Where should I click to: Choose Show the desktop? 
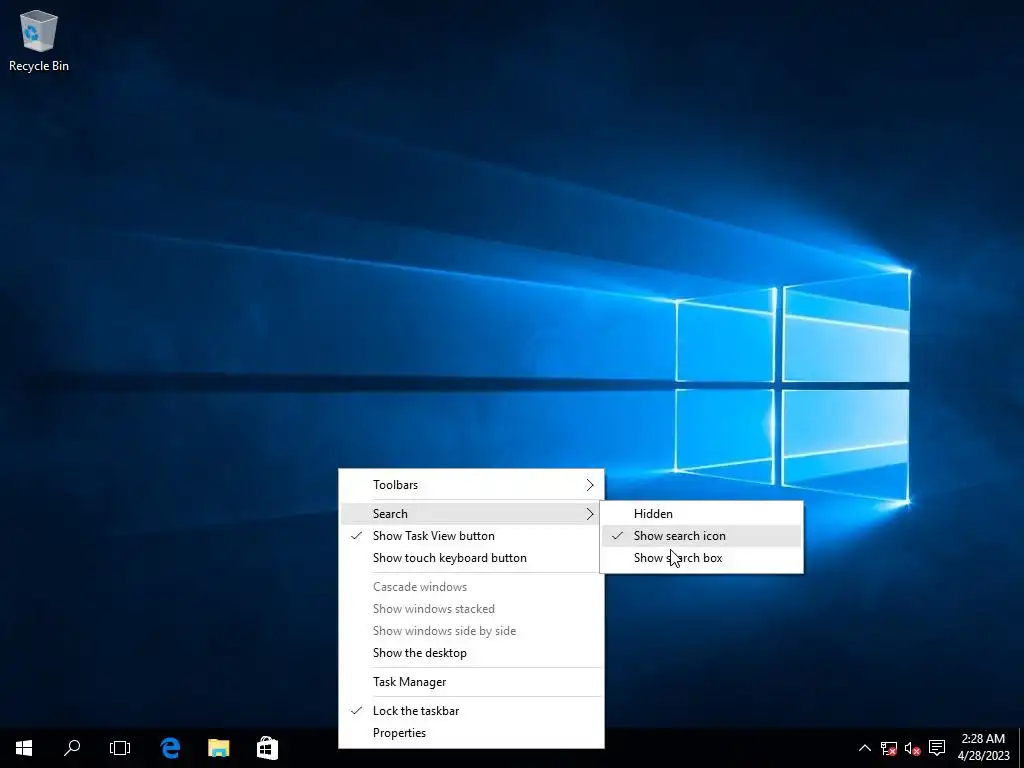pos(472,652)
